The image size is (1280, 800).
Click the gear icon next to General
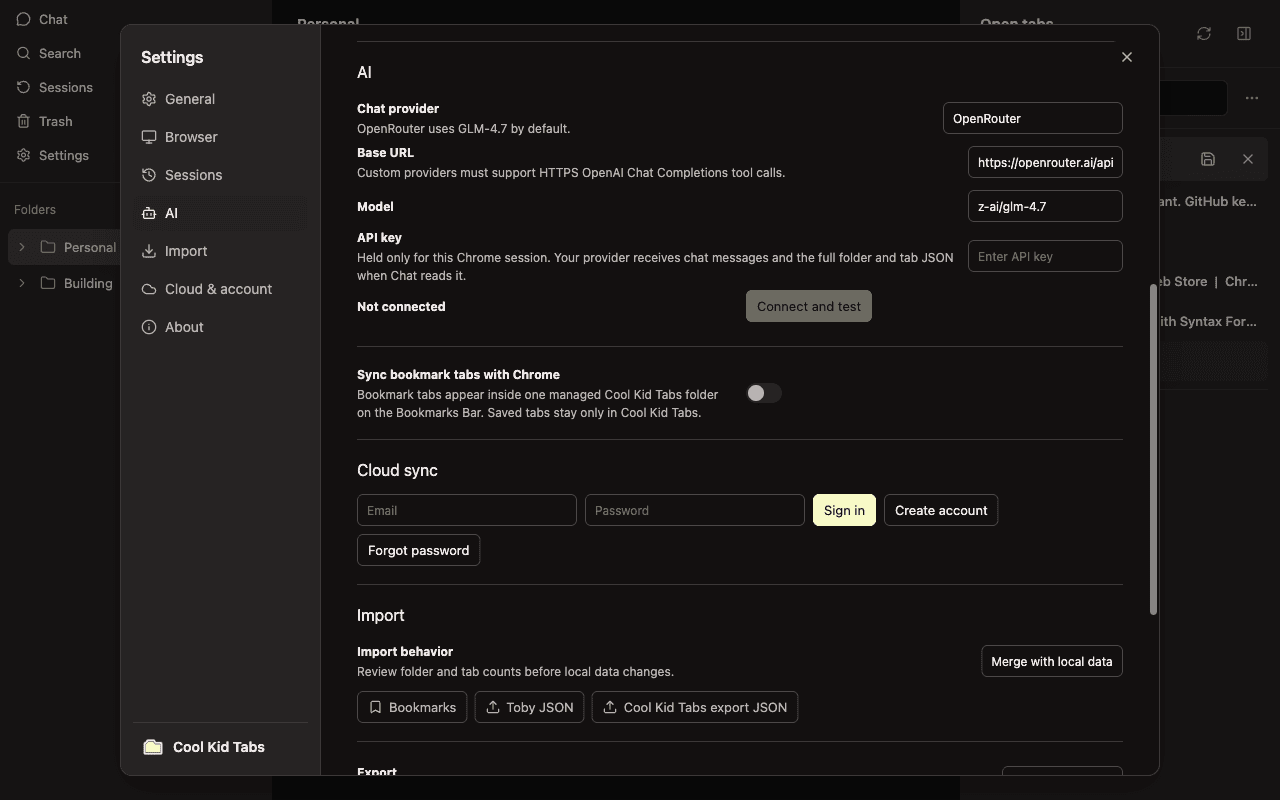[149, 99]
